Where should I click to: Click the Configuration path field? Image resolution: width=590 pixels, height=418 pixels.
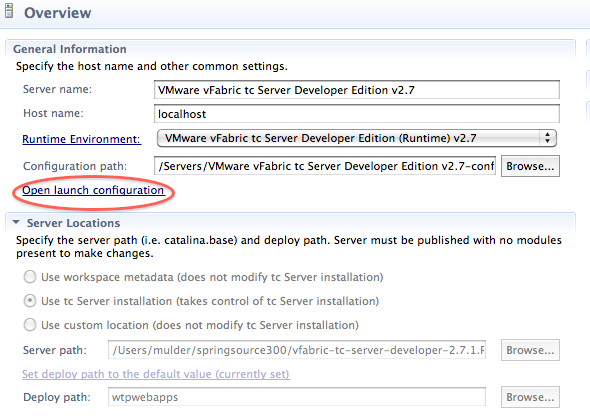[325, 166]
